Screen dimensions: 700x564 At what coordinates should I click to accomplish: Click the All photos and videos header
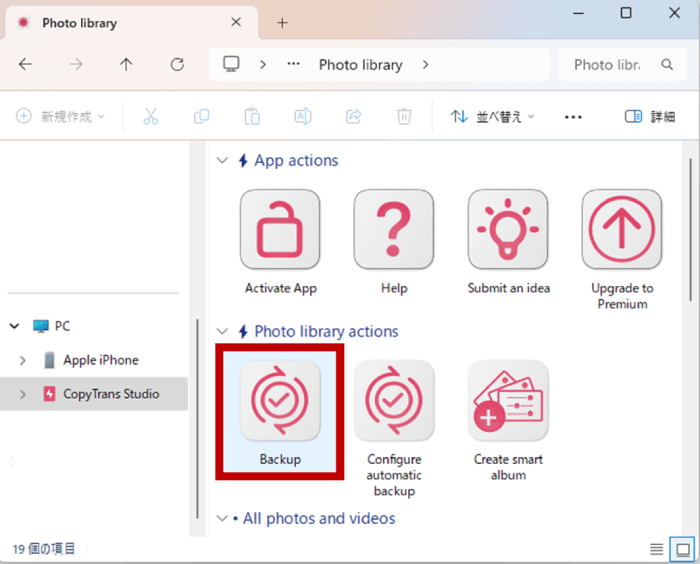(319, 518)
